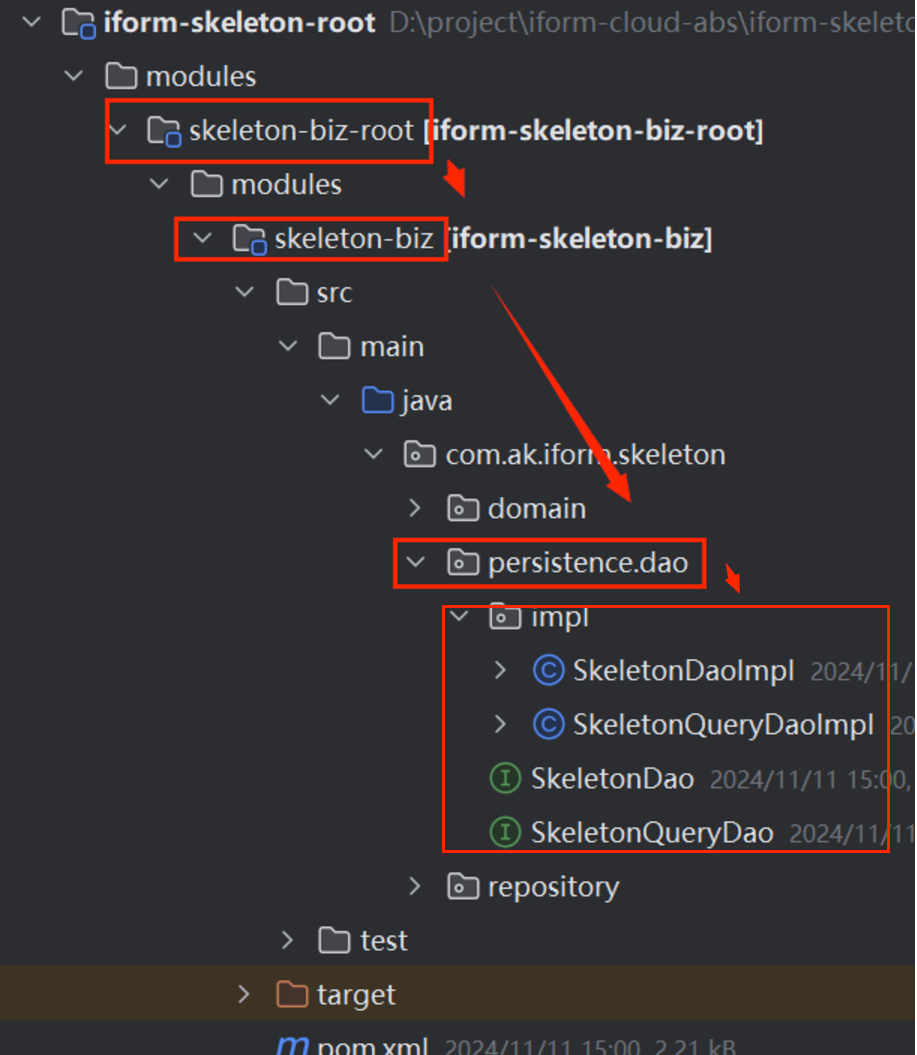This screenshot has height=1055, width=917.
Task: Expand the target folder arrow
Action: (244, 995)
